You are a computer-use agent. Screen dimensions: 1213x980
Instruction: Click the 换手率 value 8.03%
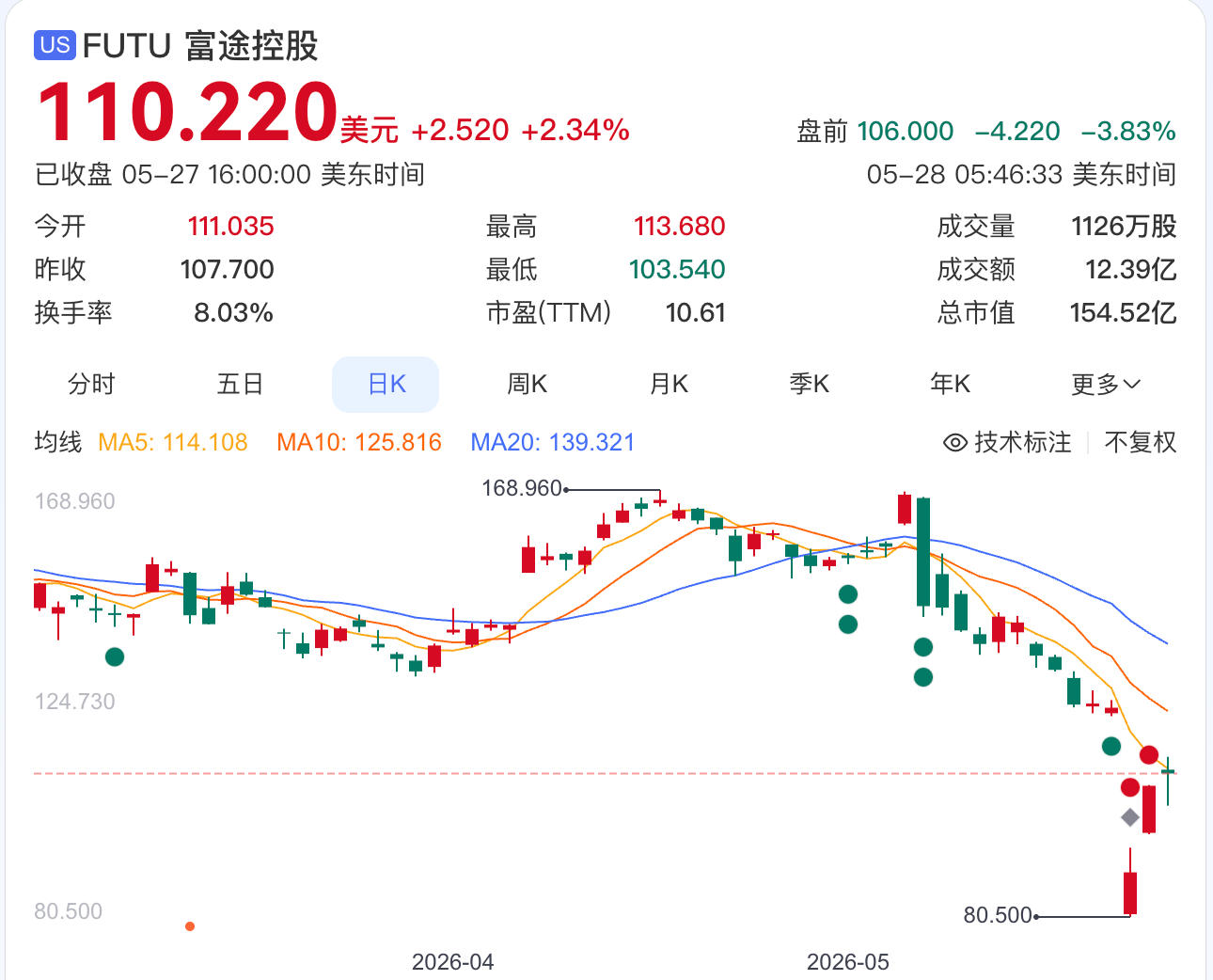234,312
